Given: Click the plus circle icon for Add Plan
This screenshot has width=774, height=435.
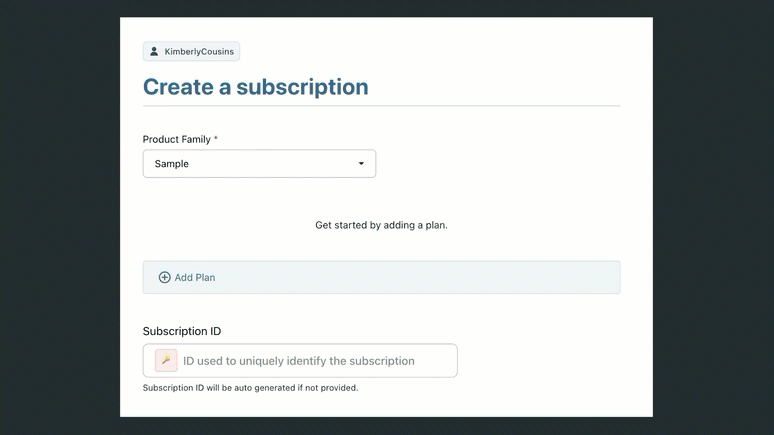Looking at the screenshot, I should tap(165, 277).
